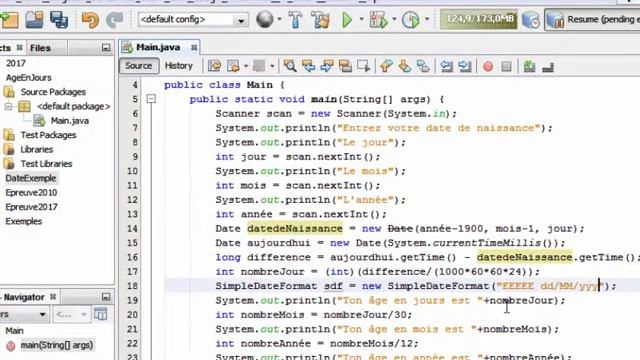Select the Test Packages folder
The image size is (640, 360).
coord(48,135)
